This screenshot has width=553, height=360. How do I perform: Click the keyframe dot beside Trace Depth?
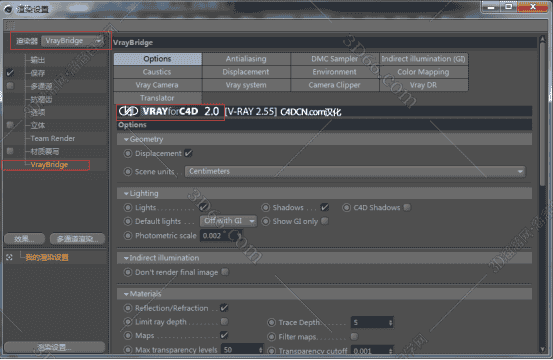coord(271,322)
